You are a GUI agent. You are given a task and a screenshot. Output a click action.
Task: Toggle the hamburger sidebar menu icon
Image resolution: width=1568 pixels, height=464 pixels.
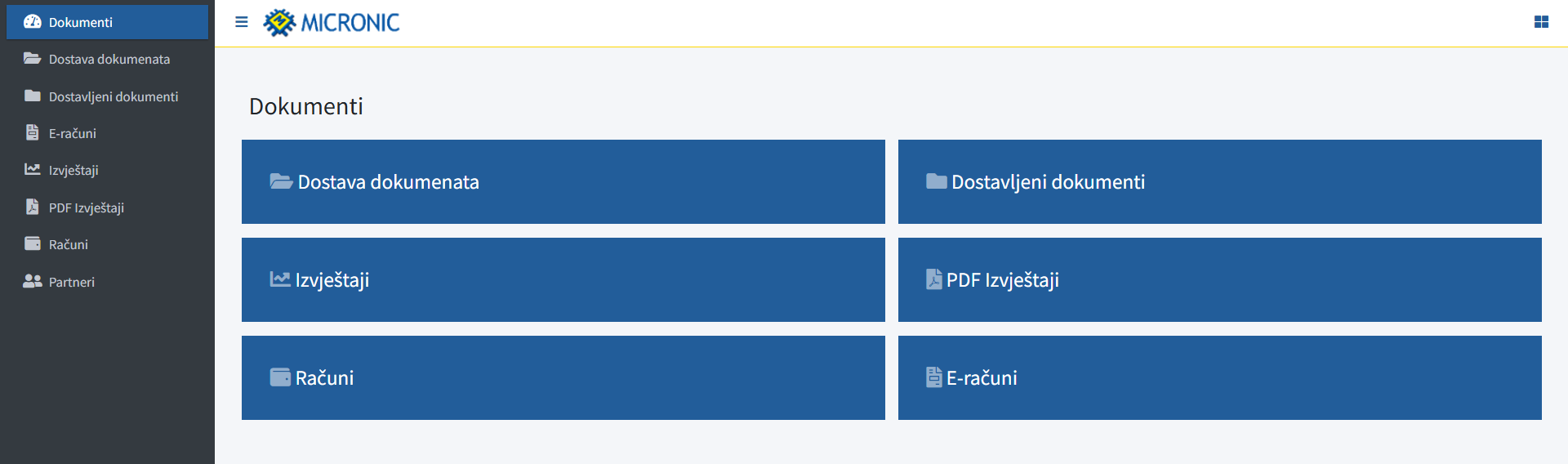[x=241, y=22]
